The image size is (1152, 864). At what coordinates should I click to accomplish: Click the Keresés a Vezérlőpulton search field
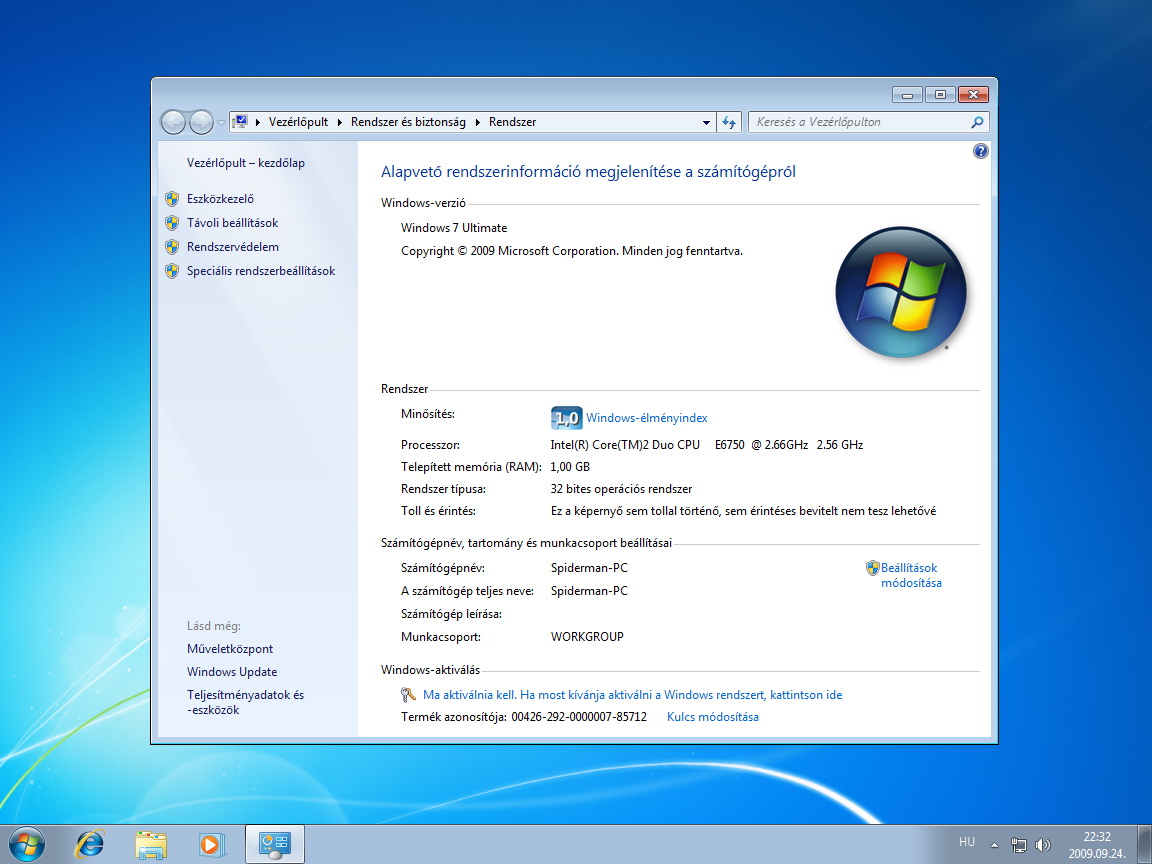point(858,122)
